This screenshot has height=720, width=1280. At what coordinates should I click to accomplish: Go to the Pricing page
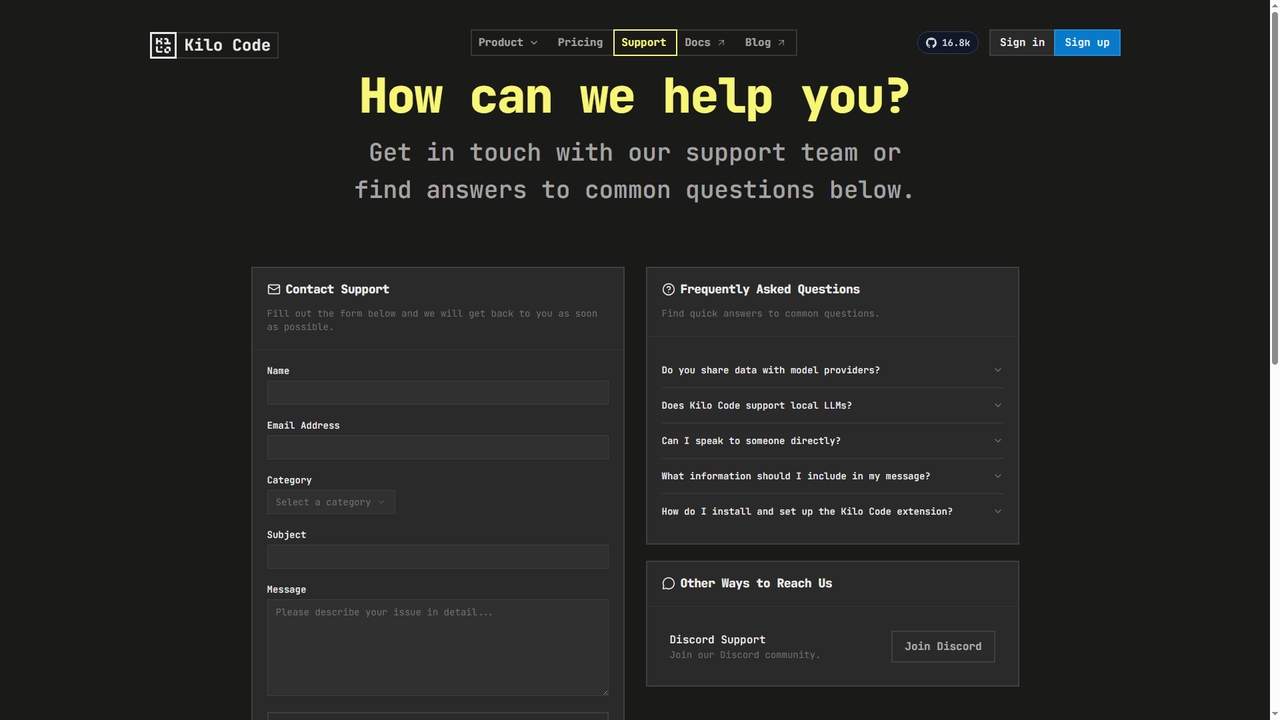click(x=580, y=43)
